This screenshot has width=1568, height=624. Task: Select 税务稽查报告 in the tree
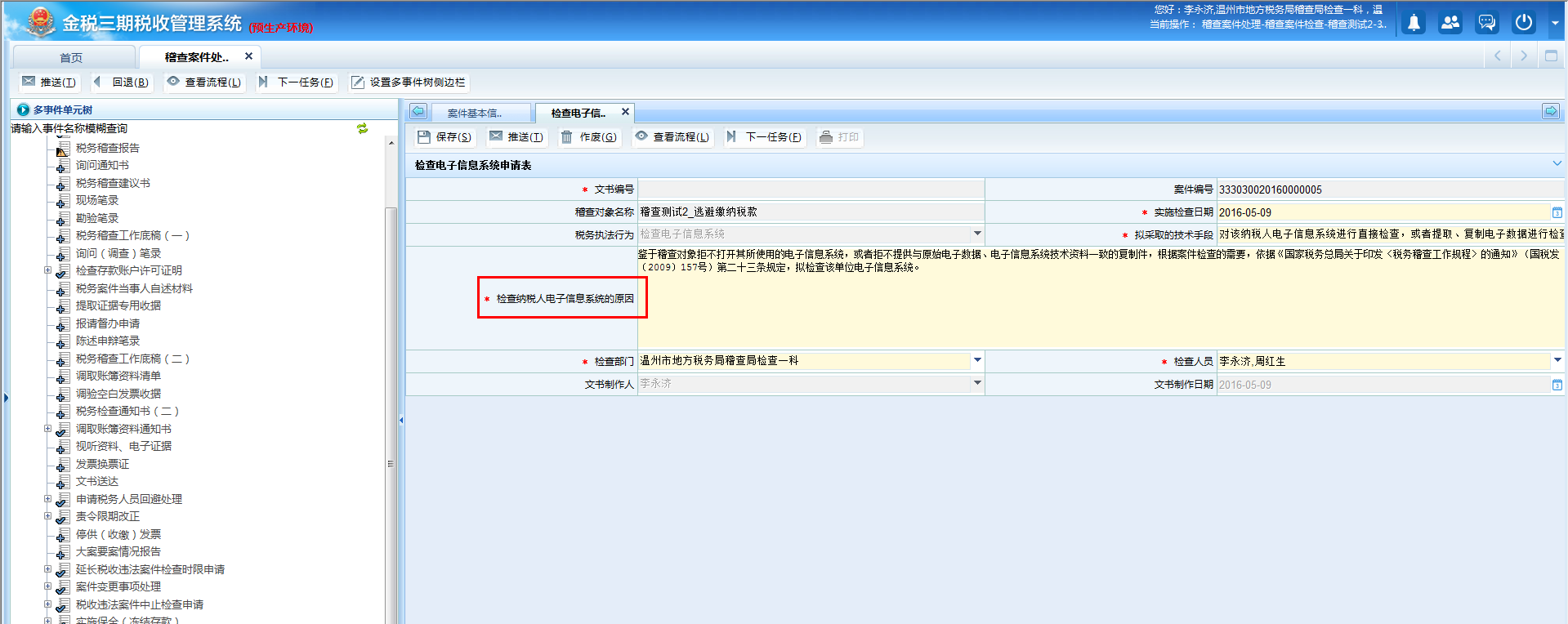108,148
